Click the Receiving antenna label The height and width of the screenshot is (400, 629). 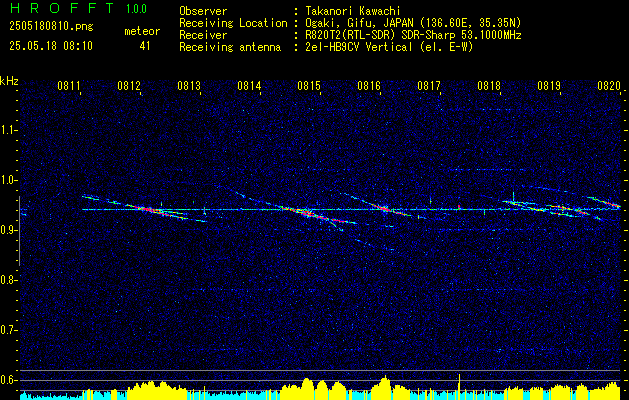230,47
